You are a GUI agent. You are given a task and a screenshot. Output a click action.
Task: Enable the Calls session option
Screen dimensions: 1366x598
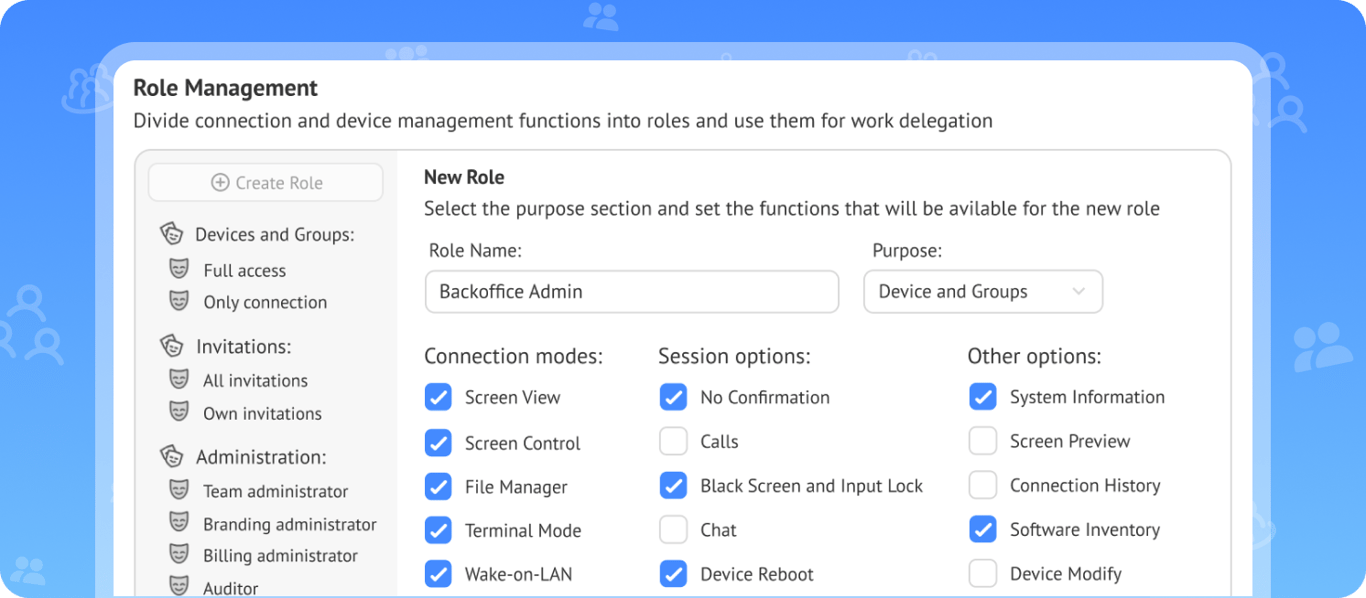pos(673,441)
